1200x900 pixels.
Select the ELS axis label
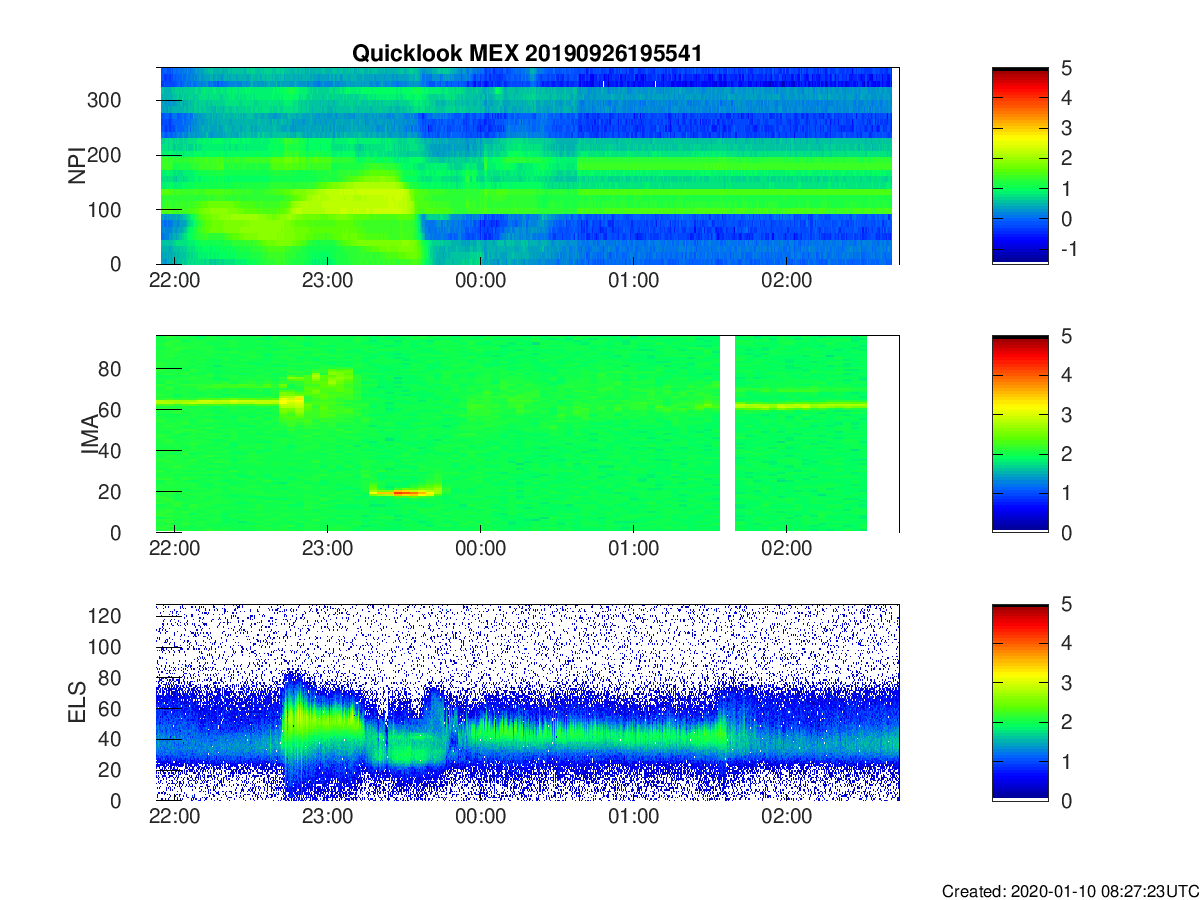pos(77,702)
